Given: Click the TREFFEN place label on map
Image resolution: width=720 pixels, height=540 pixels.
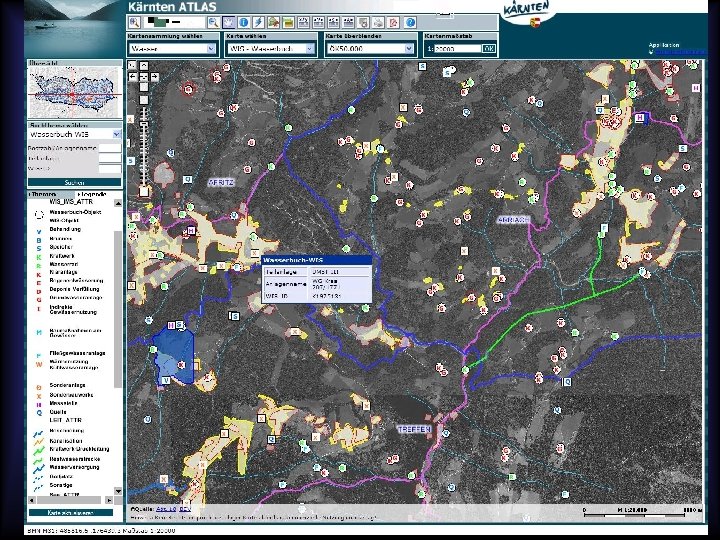Looking at the screenshot, I should (414, 429).
